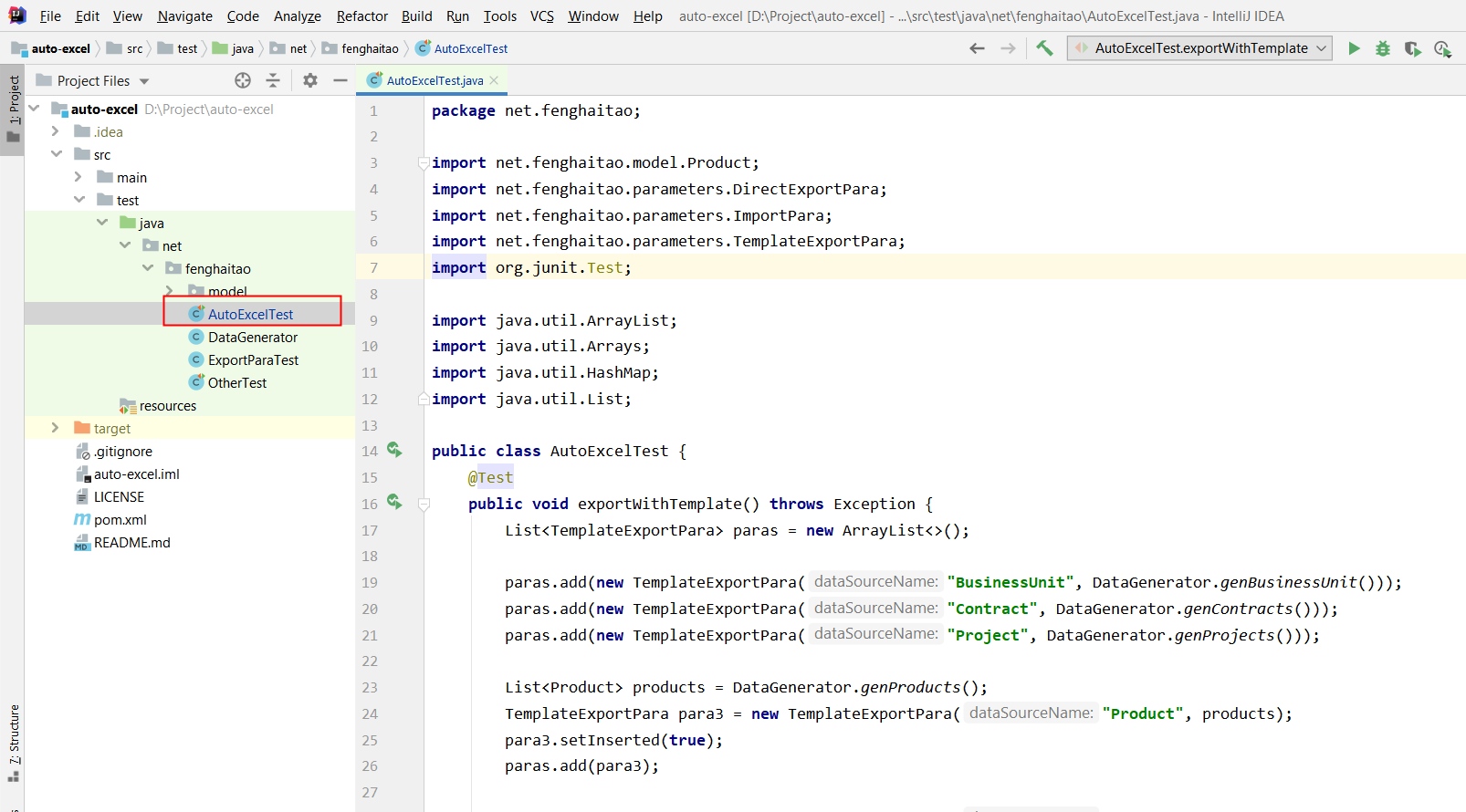The image size is (1466, 812).
Task: Click run gutter icon at line 14
Action: point(394,450)
